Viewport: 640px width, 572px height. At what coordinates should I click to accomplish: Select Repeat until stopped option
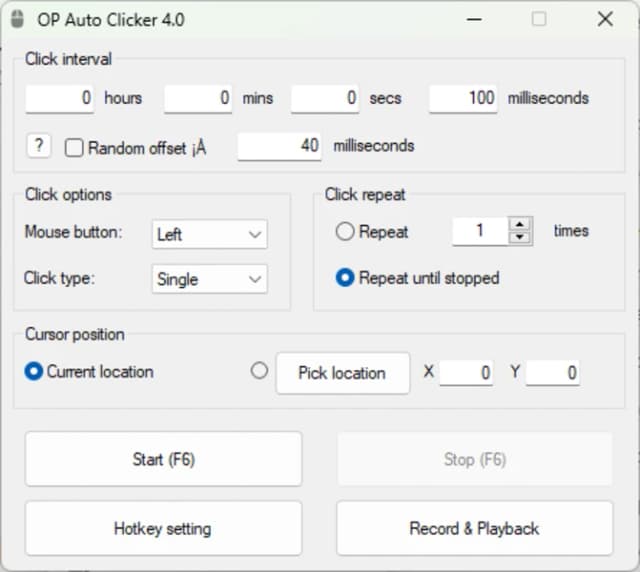pyautogui.click(x=345, y=278)
